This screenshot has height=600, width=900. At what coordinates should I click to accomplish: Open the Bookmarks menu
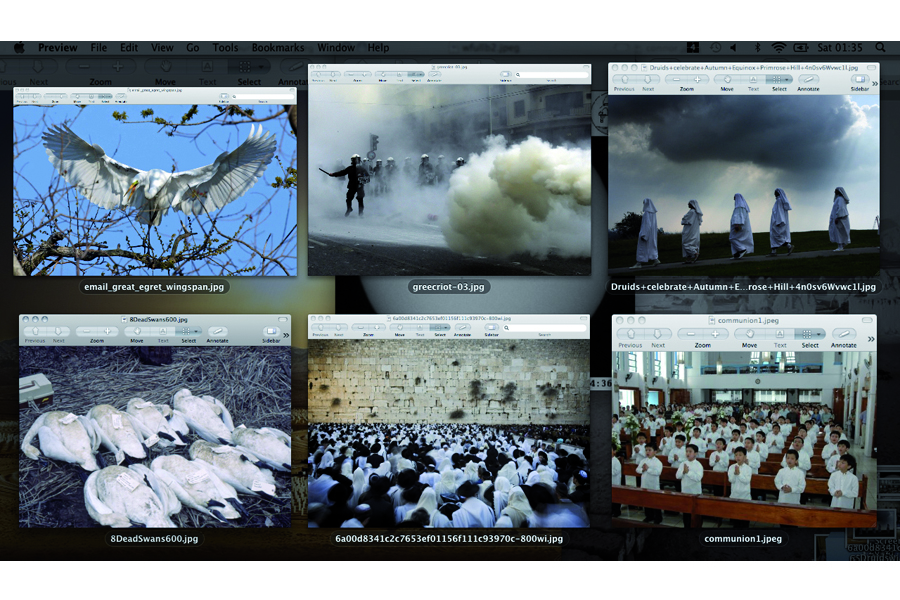point(278,48)
